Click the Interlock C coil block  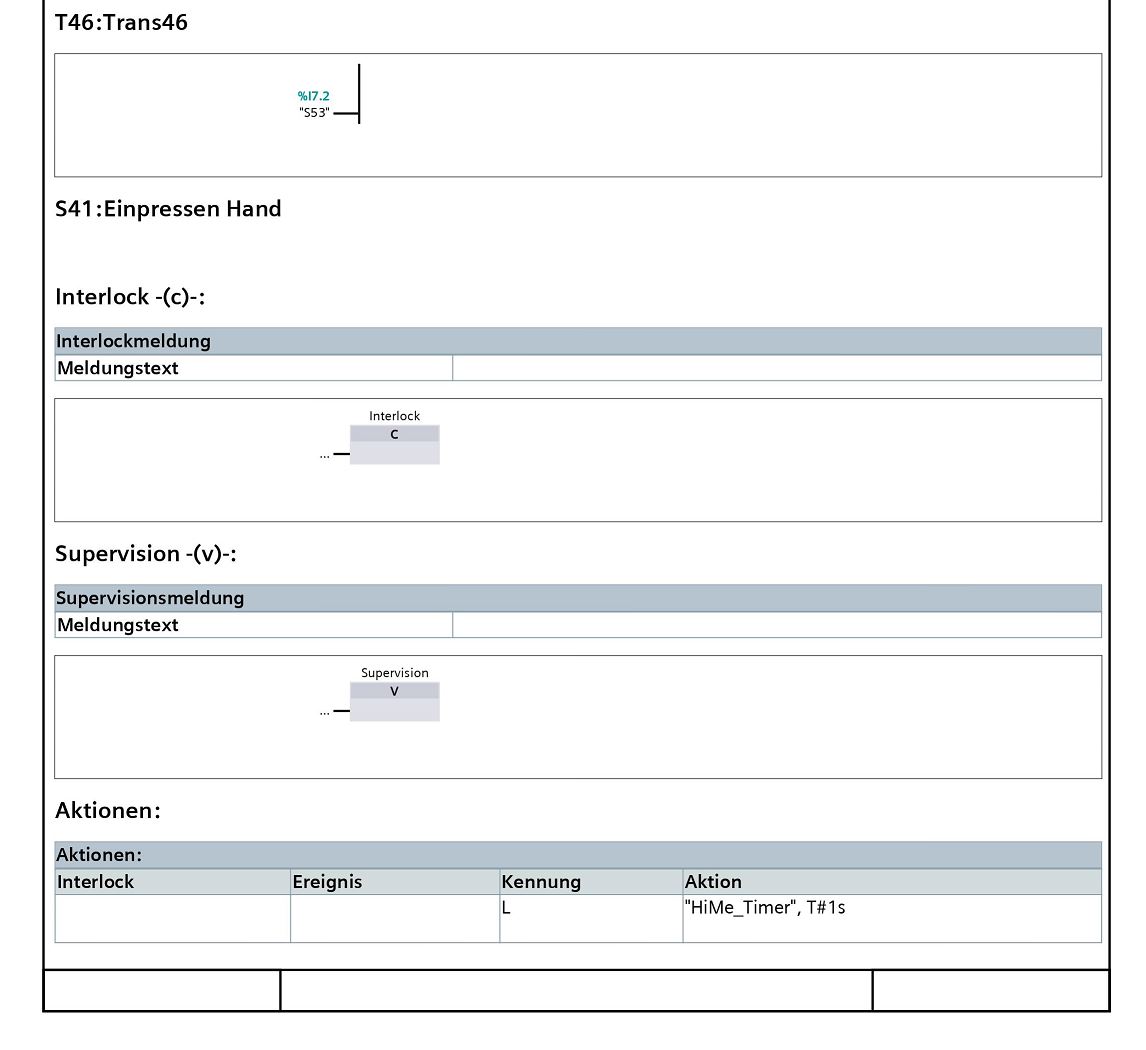(x=394, y=444)
